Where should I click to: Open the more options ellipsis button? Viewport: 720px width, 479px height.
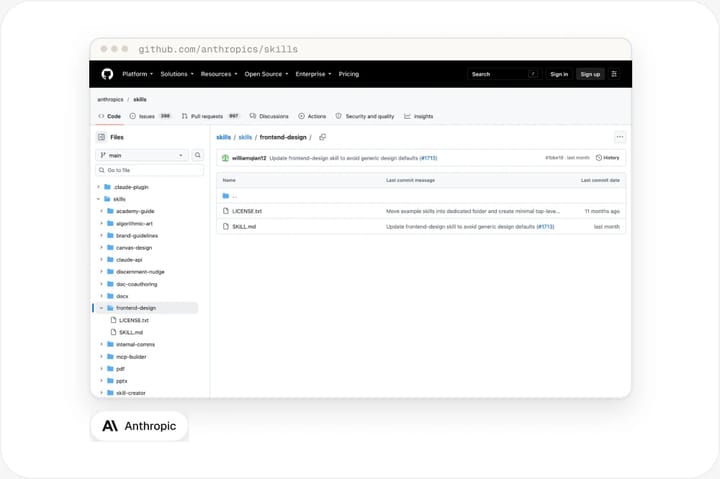pos(619,137)
